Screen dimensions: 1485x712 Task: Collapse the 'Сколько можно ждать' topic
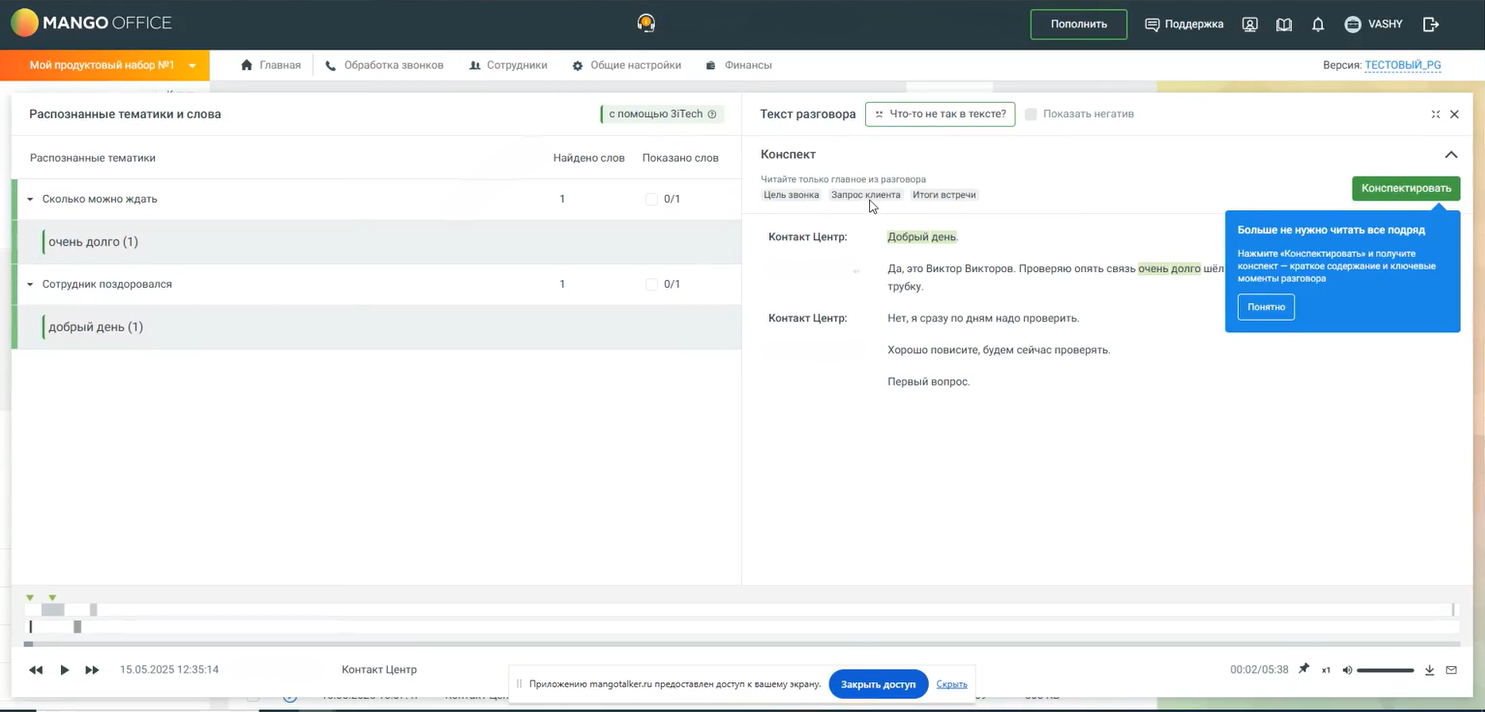(30, 199)
